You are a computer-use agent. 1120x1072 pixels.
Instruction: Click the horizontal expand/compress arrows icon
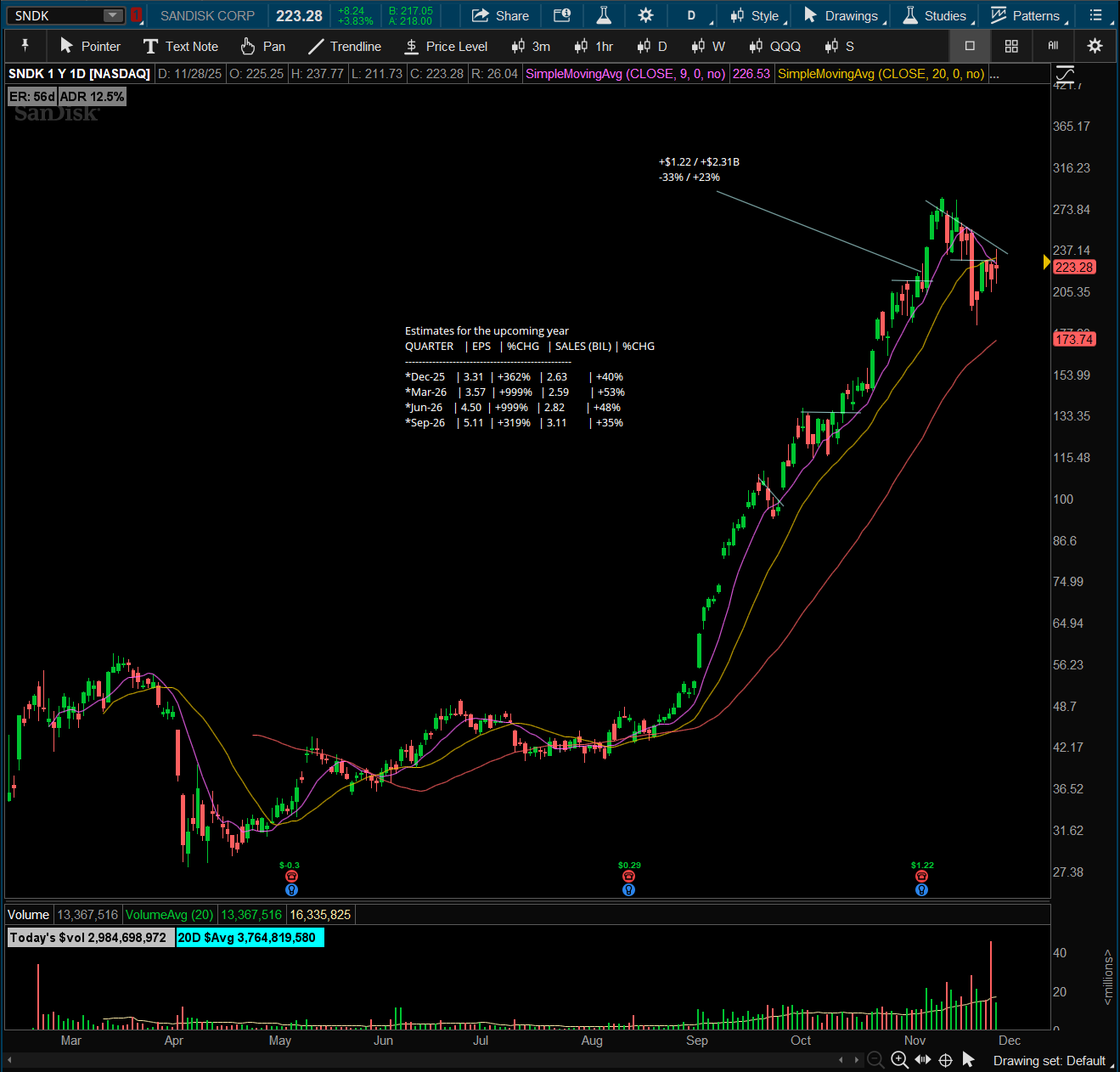coord(922,1060)
